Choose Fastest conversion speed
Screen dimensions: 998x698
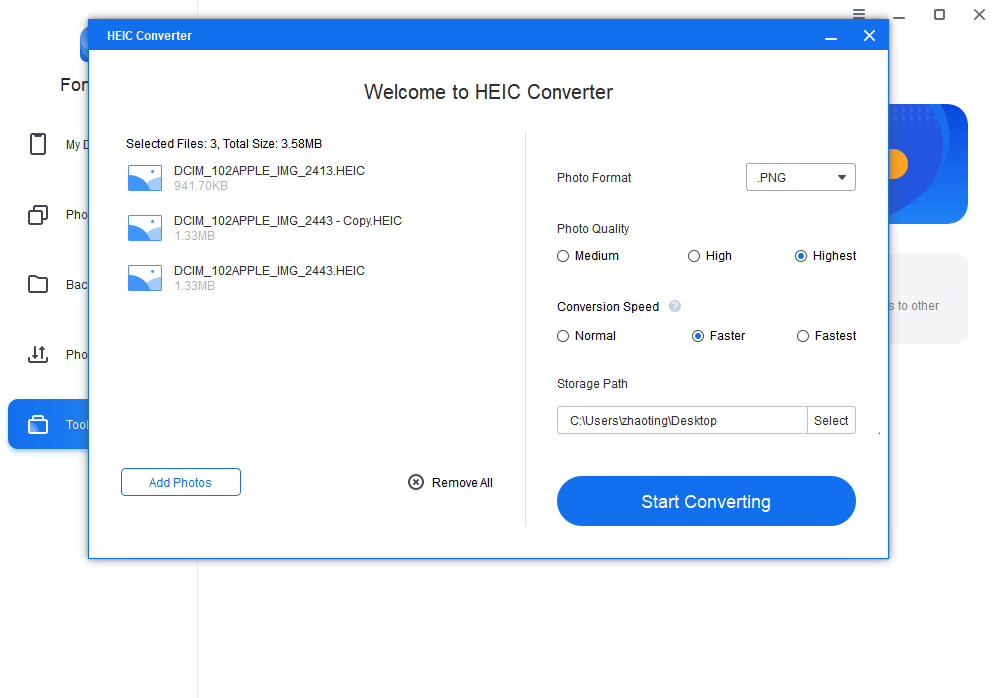tap(802, 336)
